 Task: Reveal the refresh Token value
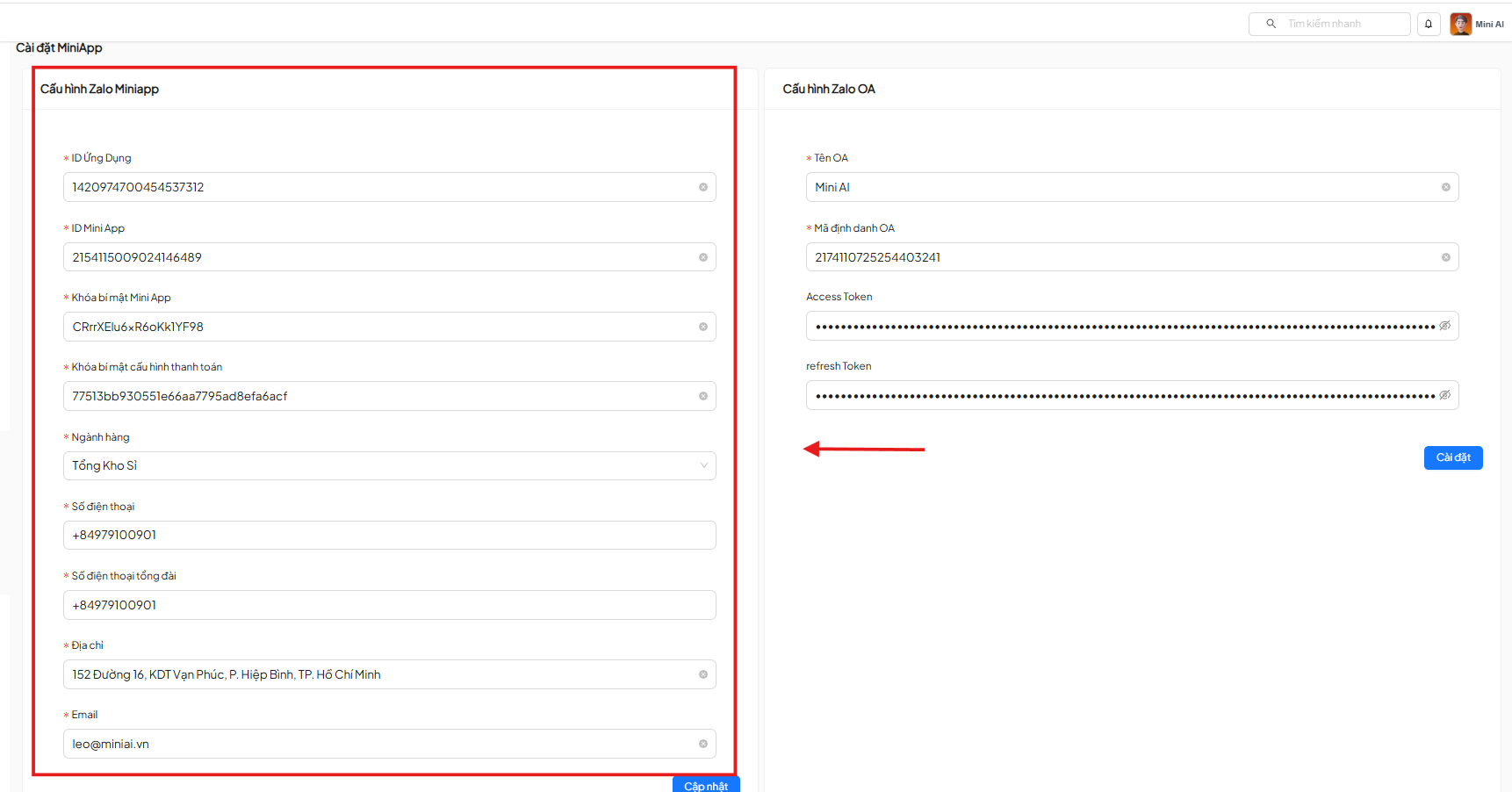[x=1444, y=395]
